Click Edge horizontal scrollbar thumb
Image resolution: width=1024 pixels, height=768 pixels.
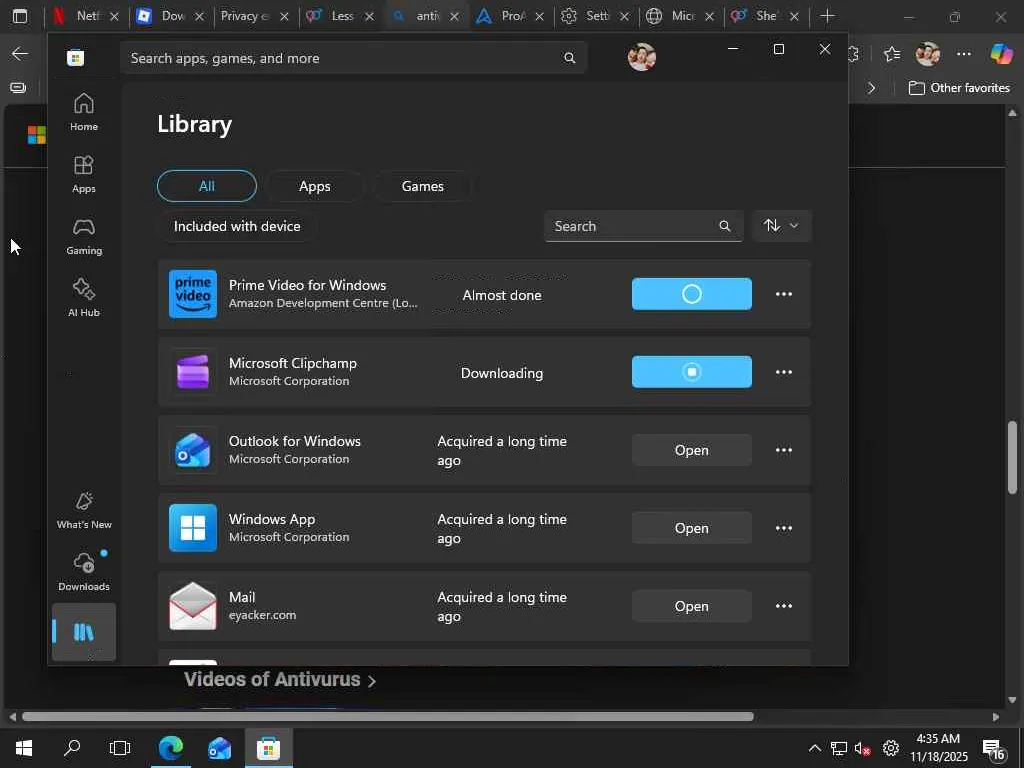click(388, 716)
